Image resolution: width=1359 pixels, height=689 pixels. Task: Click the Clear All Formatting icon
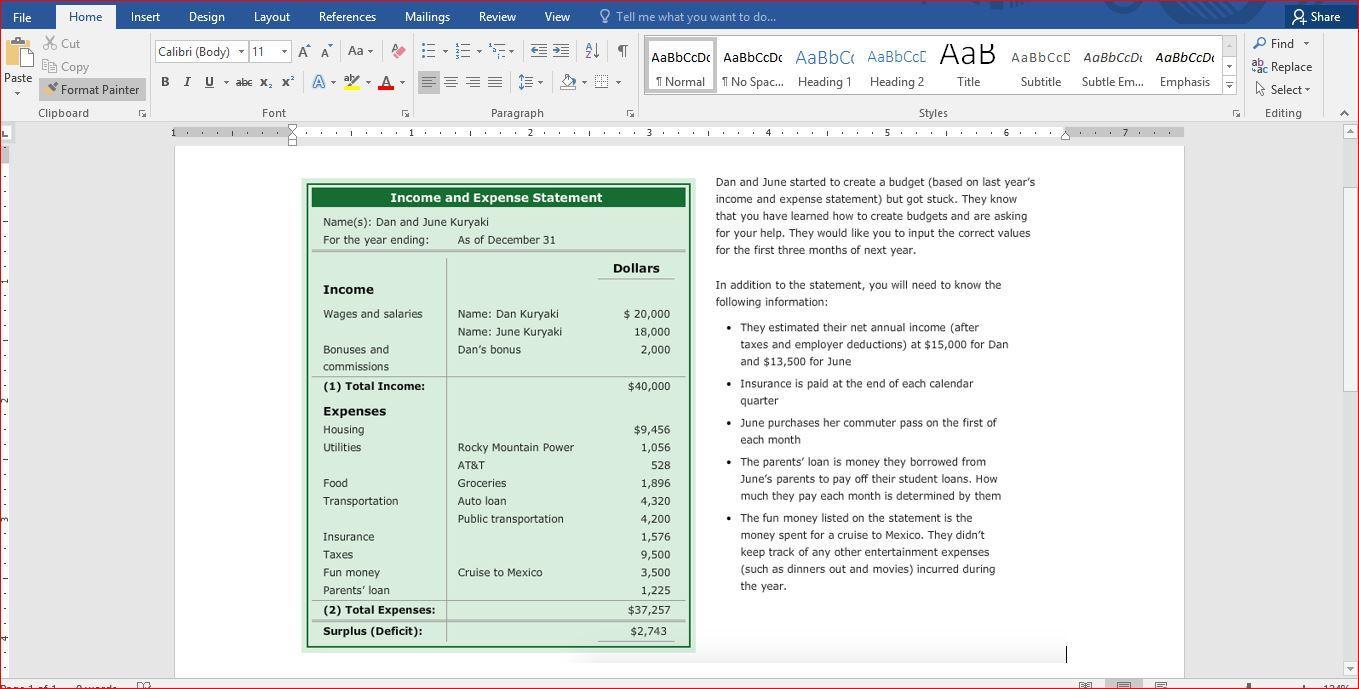tap(398, 51)
